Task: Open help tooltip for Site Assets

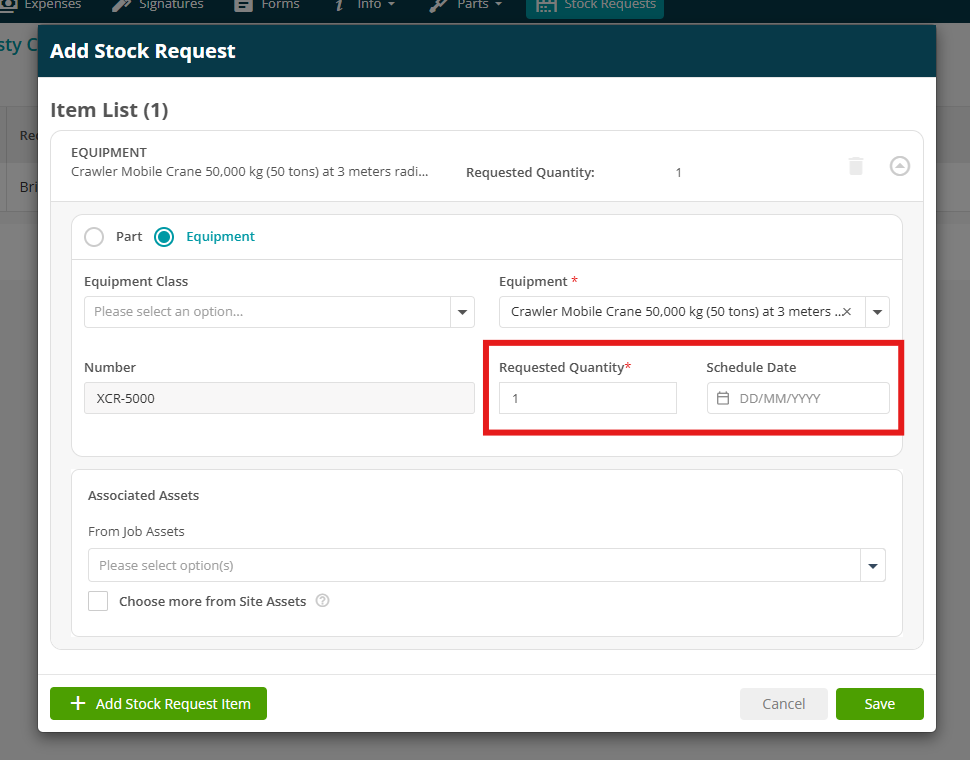Action: coord(322,600)
